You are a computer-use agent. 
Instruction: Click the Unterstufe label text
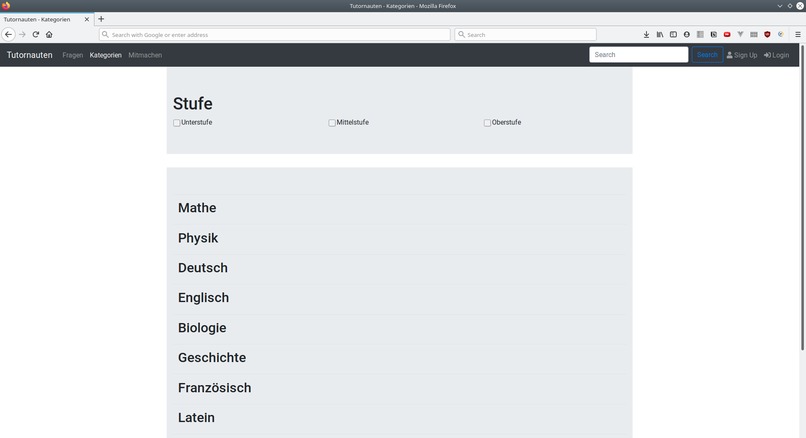tap(196, 122)
